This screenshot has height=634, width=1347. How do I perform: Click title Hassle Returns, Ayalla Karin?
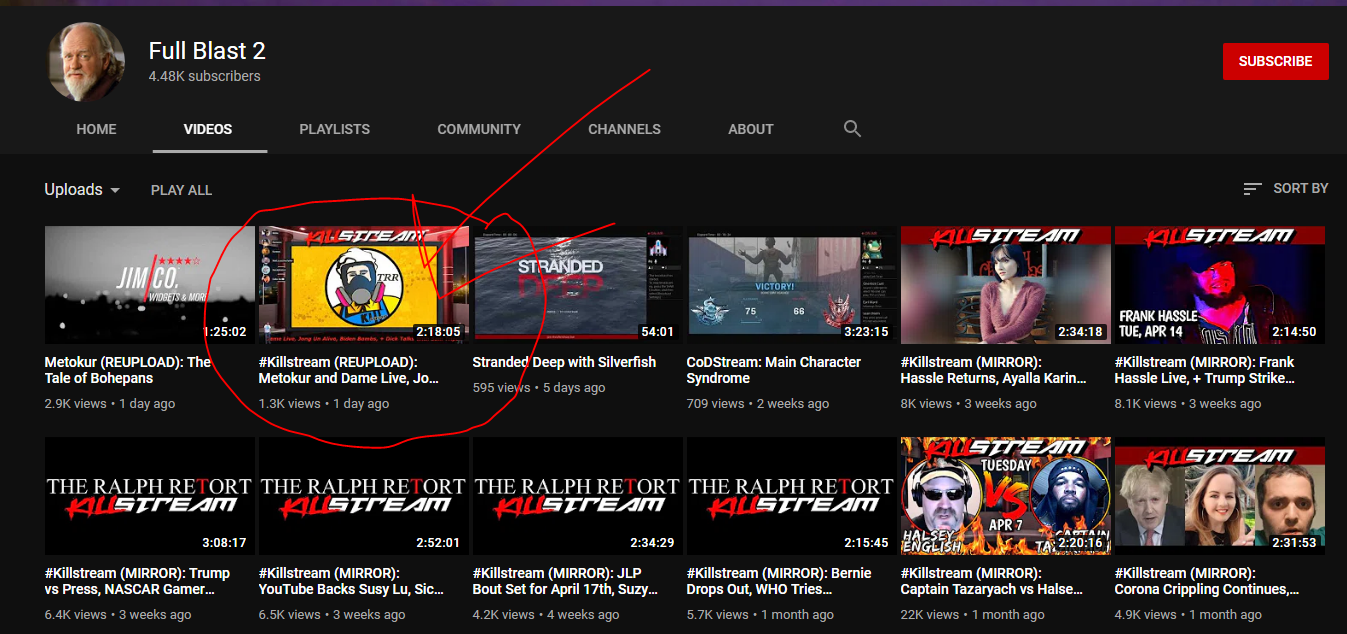(x=991, y=370)
